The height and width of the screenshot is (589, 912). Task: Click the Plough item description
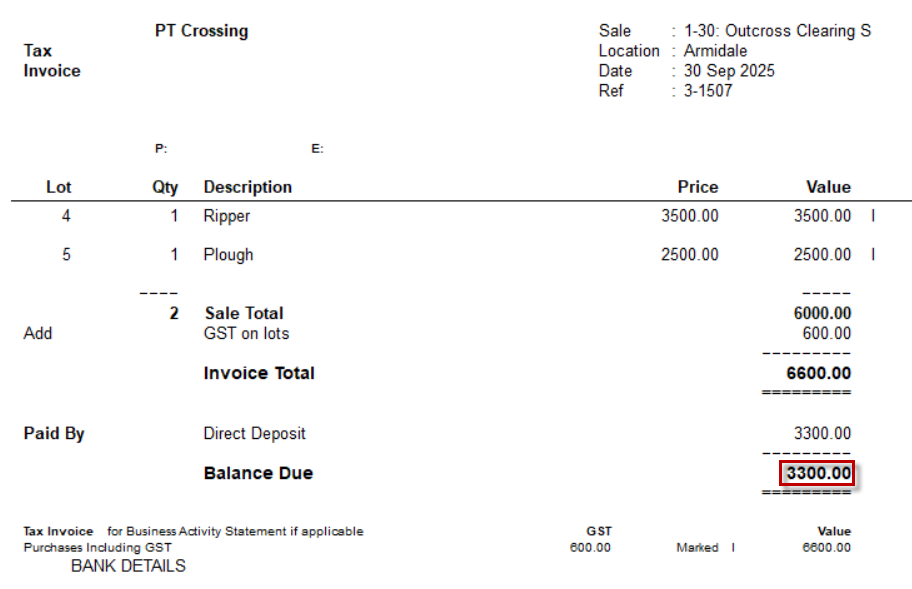click(x=228, y=255)
